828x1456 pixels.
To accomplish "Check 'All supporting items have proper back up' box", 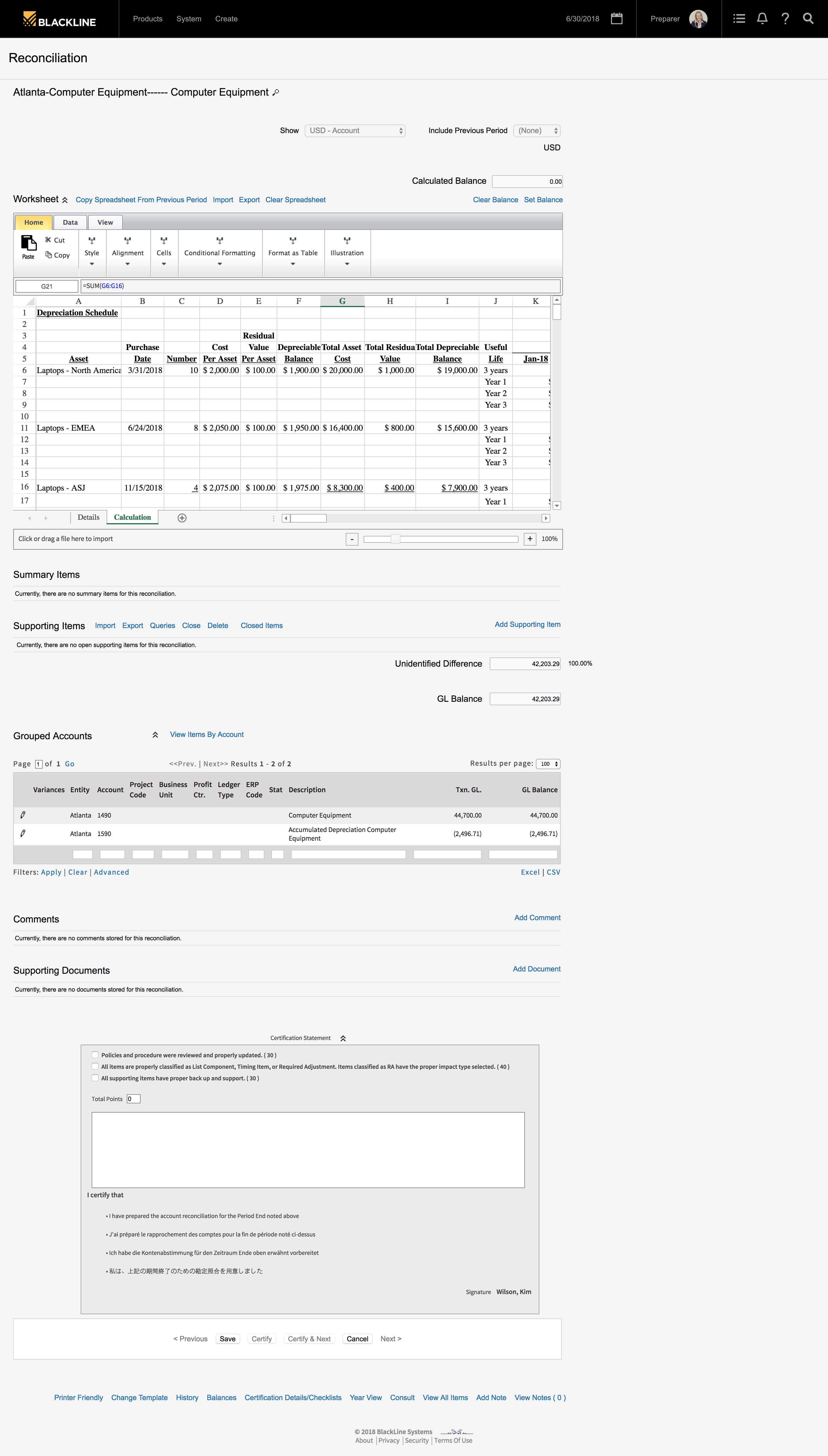I will [95, 1078].
